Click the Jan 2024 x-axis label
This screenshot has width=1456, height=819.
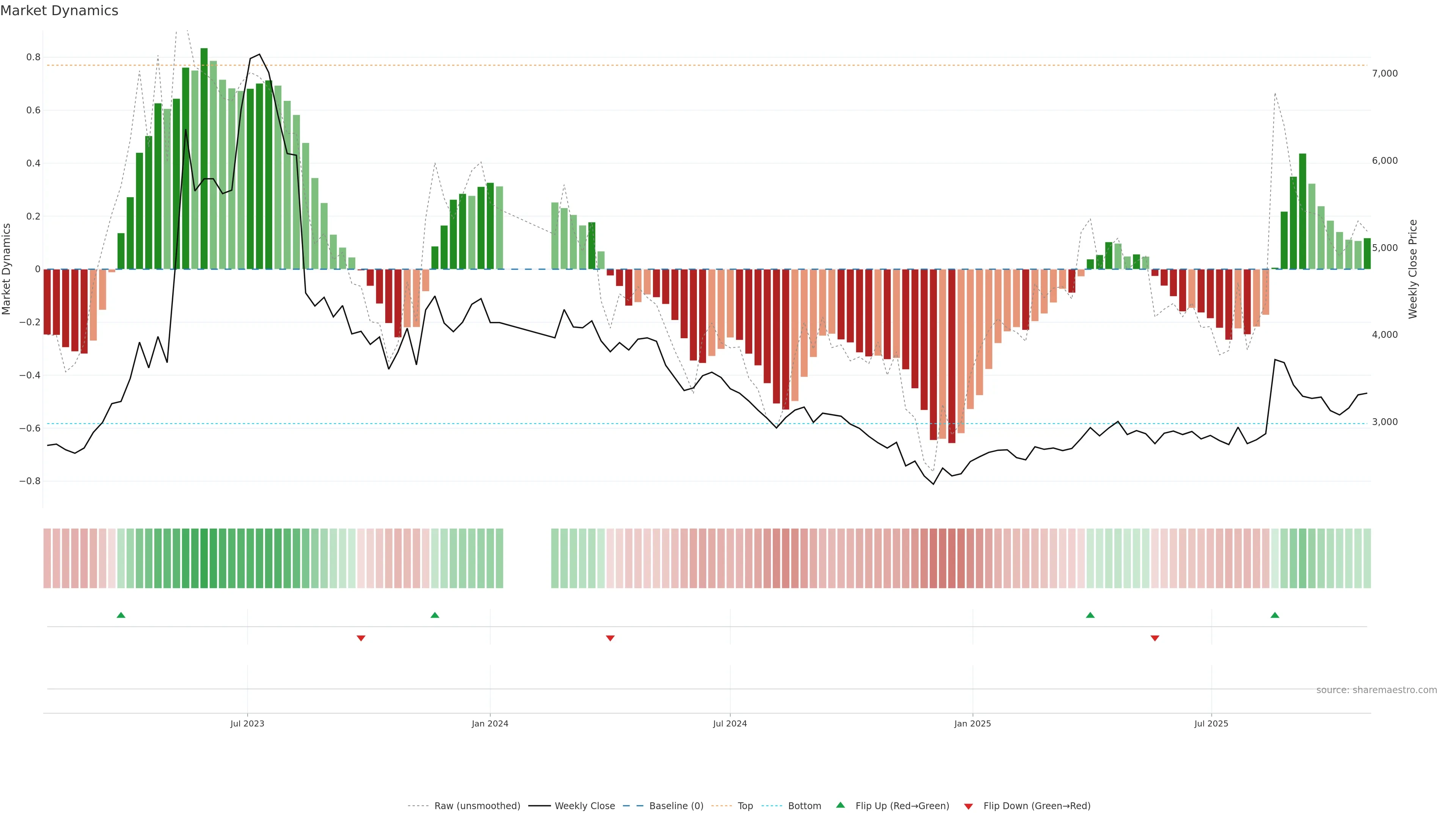coord(490,723)
